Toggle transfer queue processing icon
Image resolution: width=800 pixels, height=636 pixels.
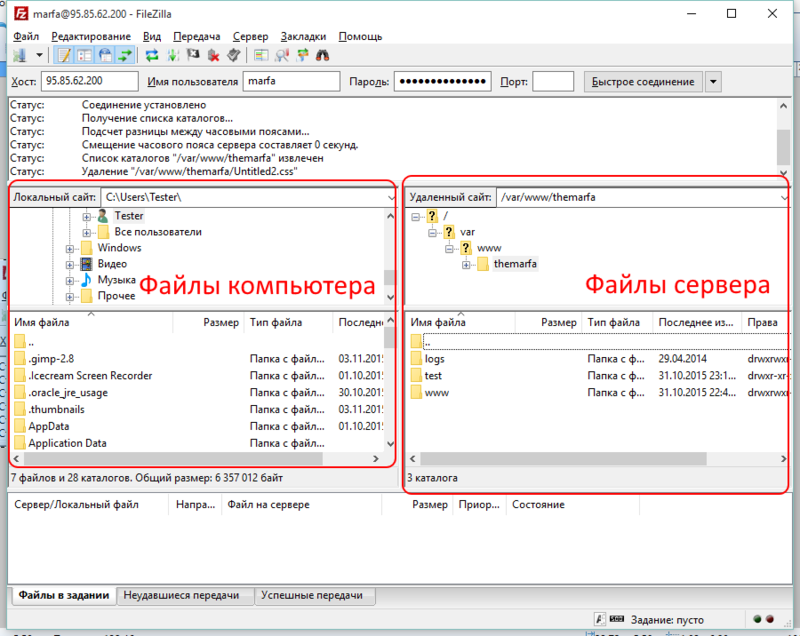[173, 55]
